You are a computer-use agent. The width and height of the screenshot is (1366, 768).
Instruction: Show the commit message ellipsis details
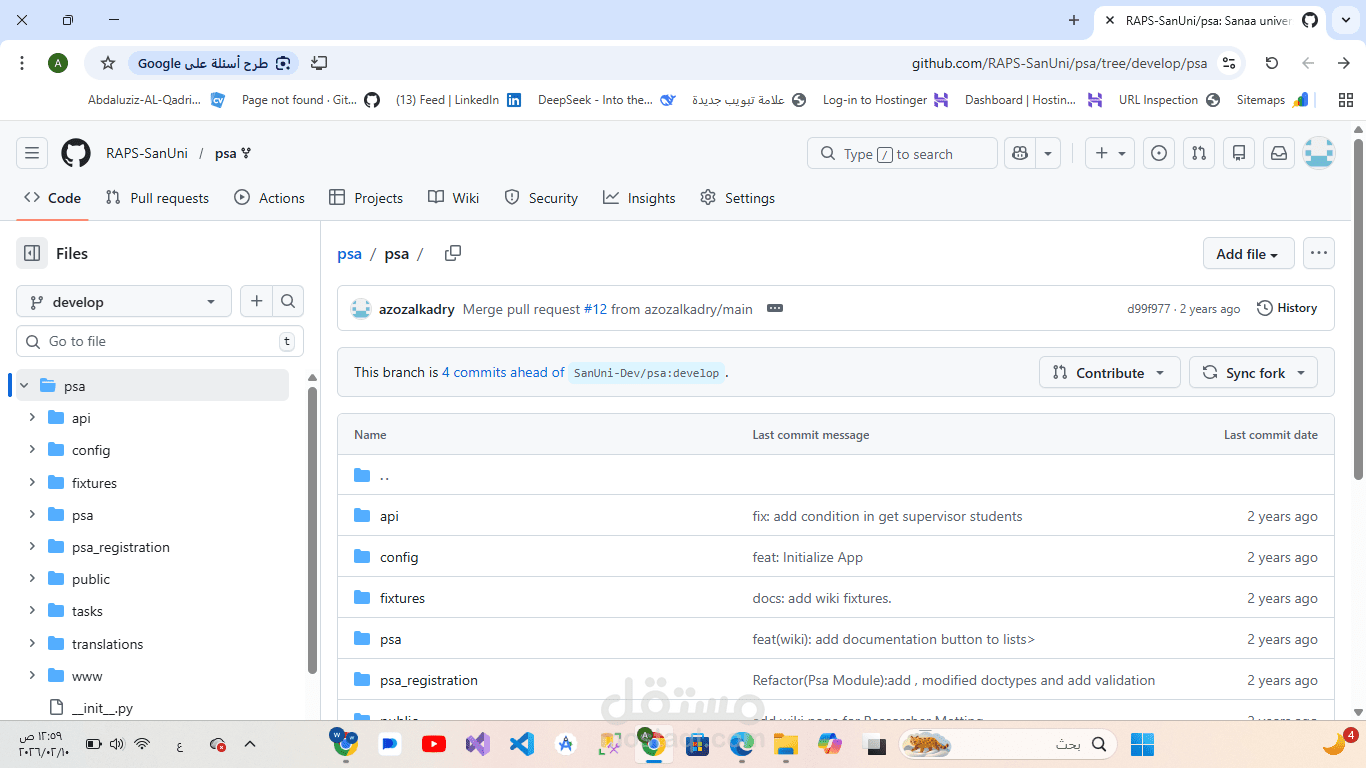[775, 308]
